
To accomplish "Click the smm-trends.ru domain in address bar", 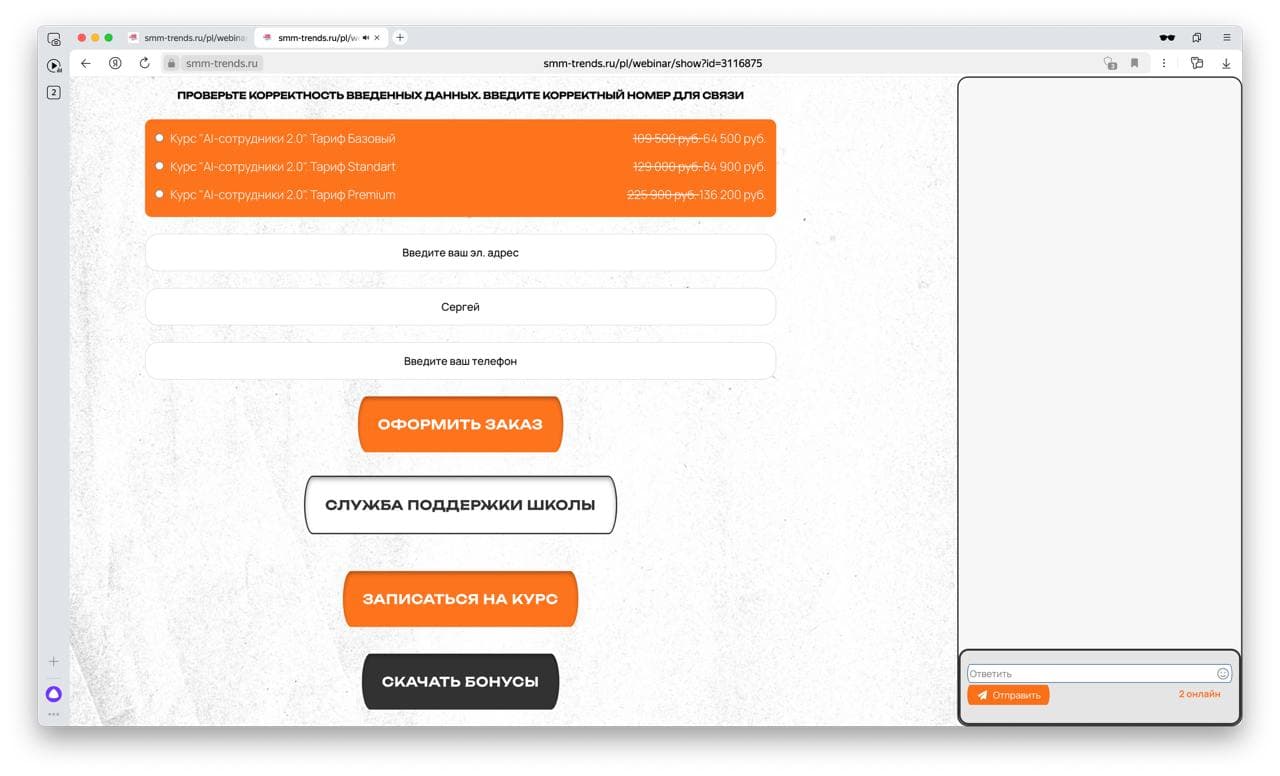I will (222, 63).
